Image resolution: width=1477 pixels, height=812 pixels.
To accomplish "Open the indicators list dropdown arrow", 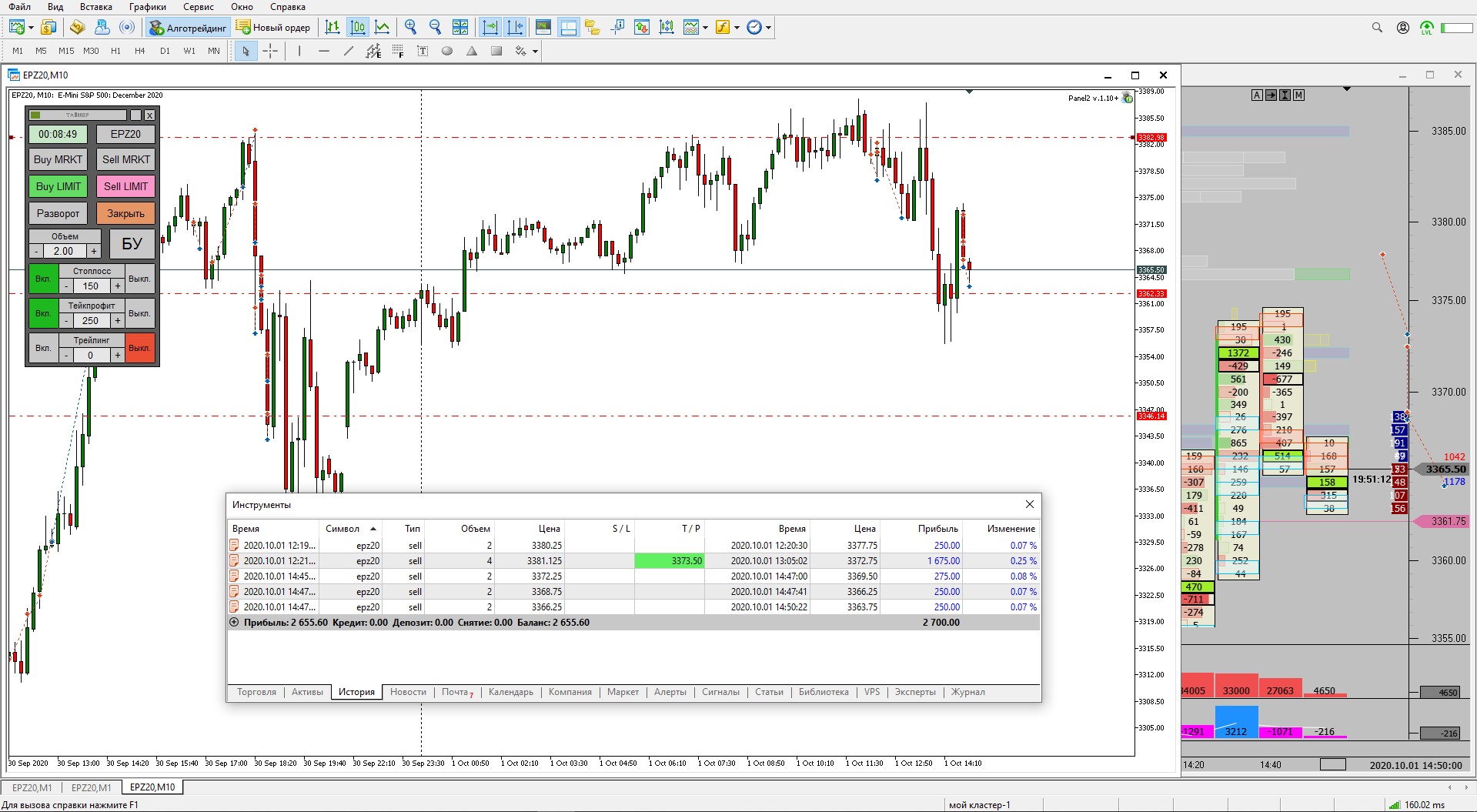I will pos(705,28).
